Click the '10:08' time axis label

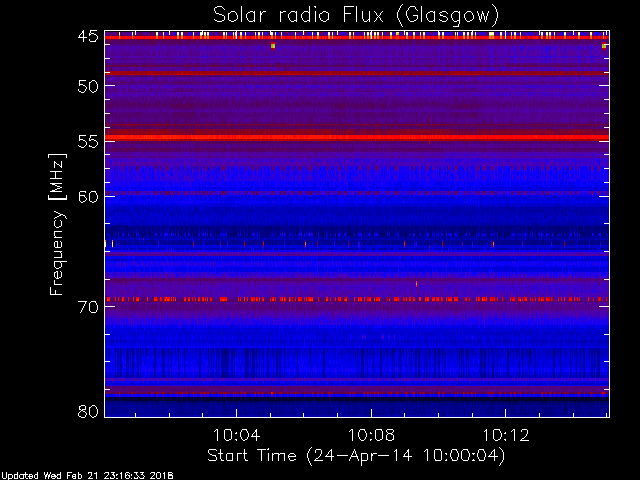[371, 435]
